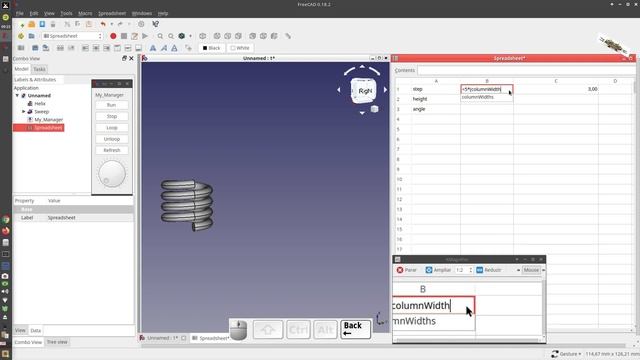The height and width of the screenshot is (360, 640).
Task: Switch to the Tasks tab
Action: click(x=40, y=69)
